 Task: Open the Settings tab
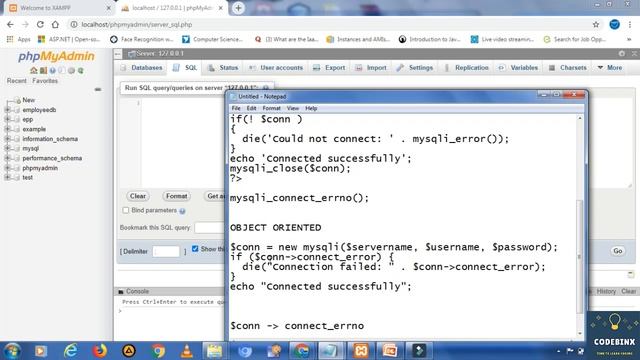pyautogui.click(x=415, y=68)
